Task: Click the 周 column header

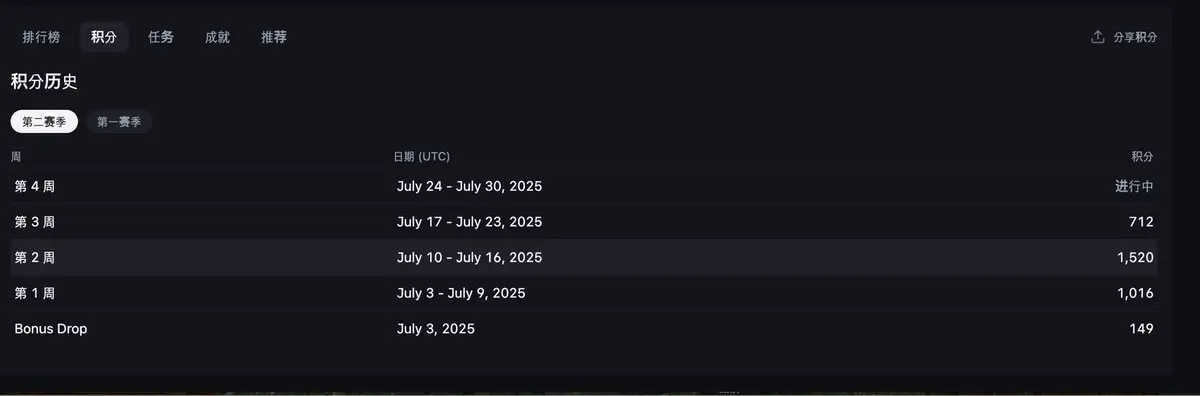Action: point(16,157)
